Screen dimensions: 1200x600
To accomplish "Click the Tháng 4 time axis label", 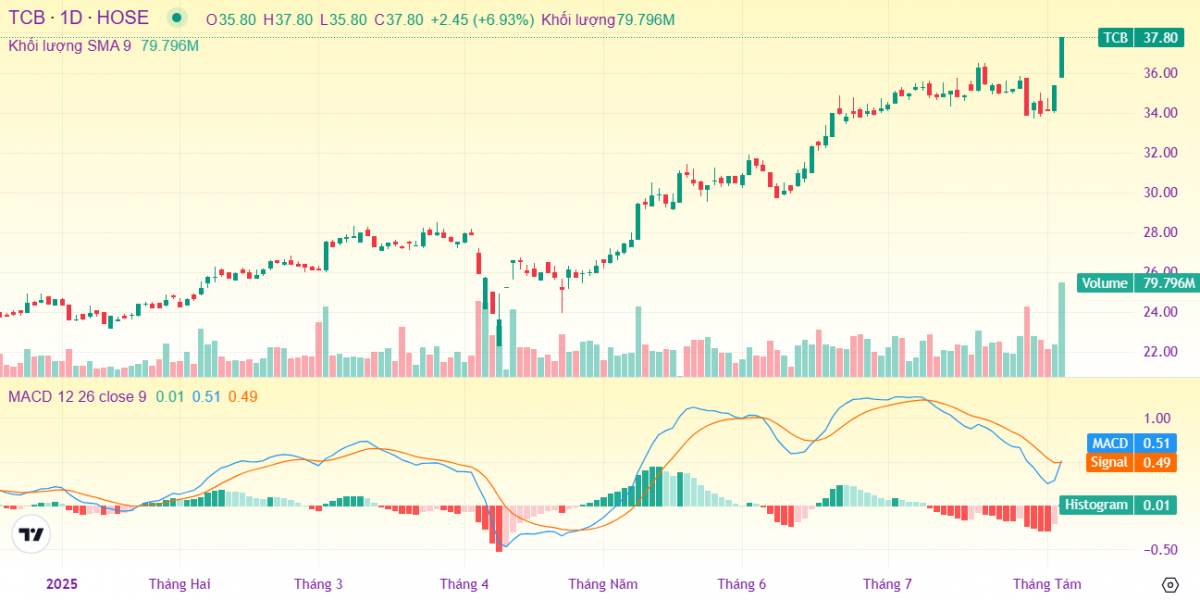I will pos(465,584).
